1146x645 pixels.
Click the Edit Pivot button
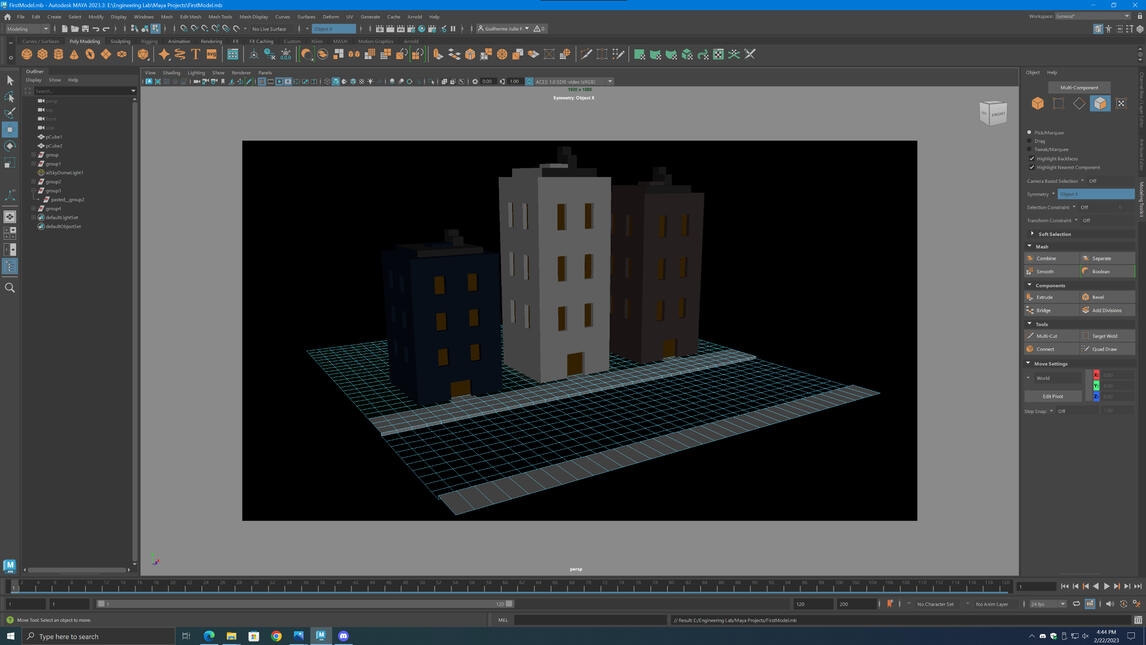[x=1053, y=396]
